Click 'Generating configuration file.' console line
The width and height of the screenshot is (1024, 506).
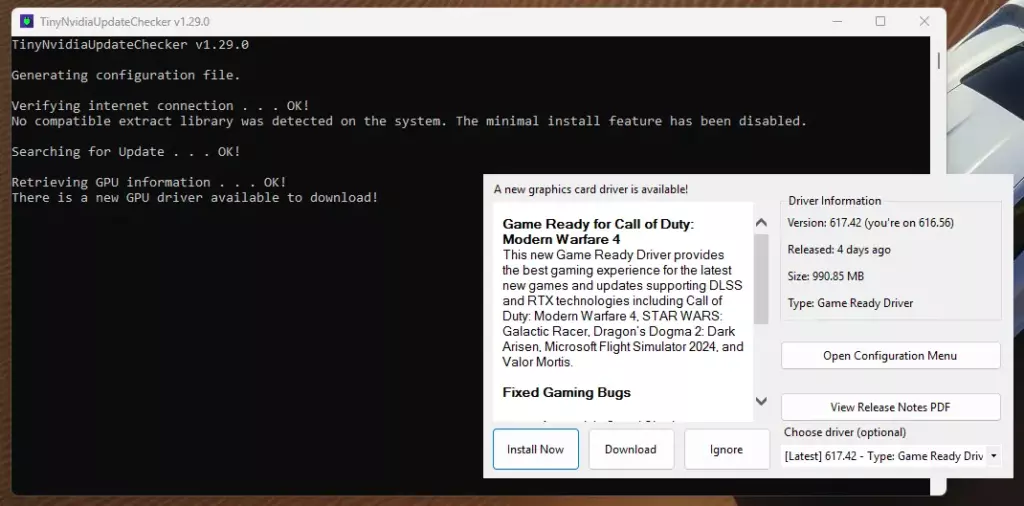point(126,75)
